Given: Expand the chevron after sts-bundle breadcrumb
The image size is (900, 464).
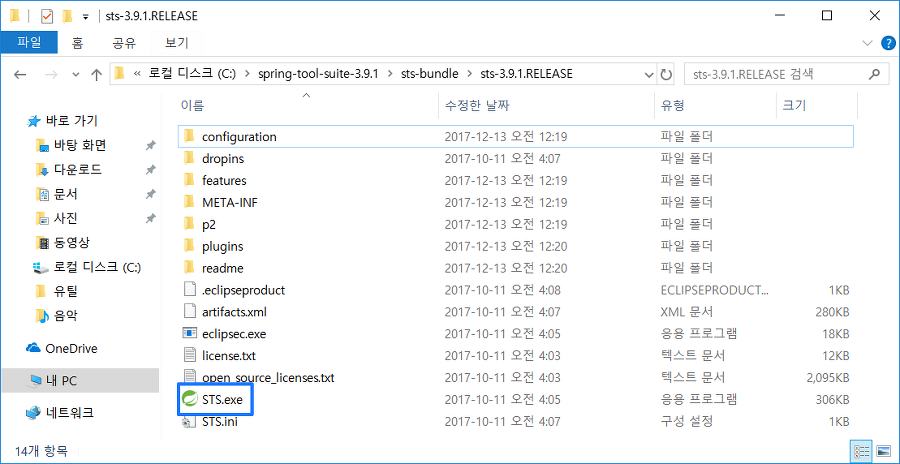Looking at the screenshot, I should tap(470, 74).
